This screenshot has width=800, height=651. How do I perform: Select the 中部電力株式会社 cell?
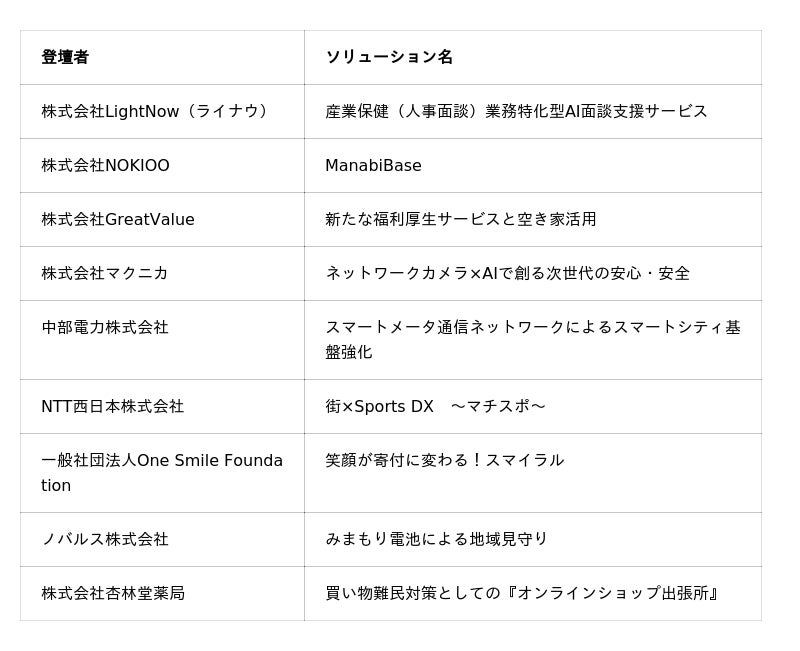(105, 327)
